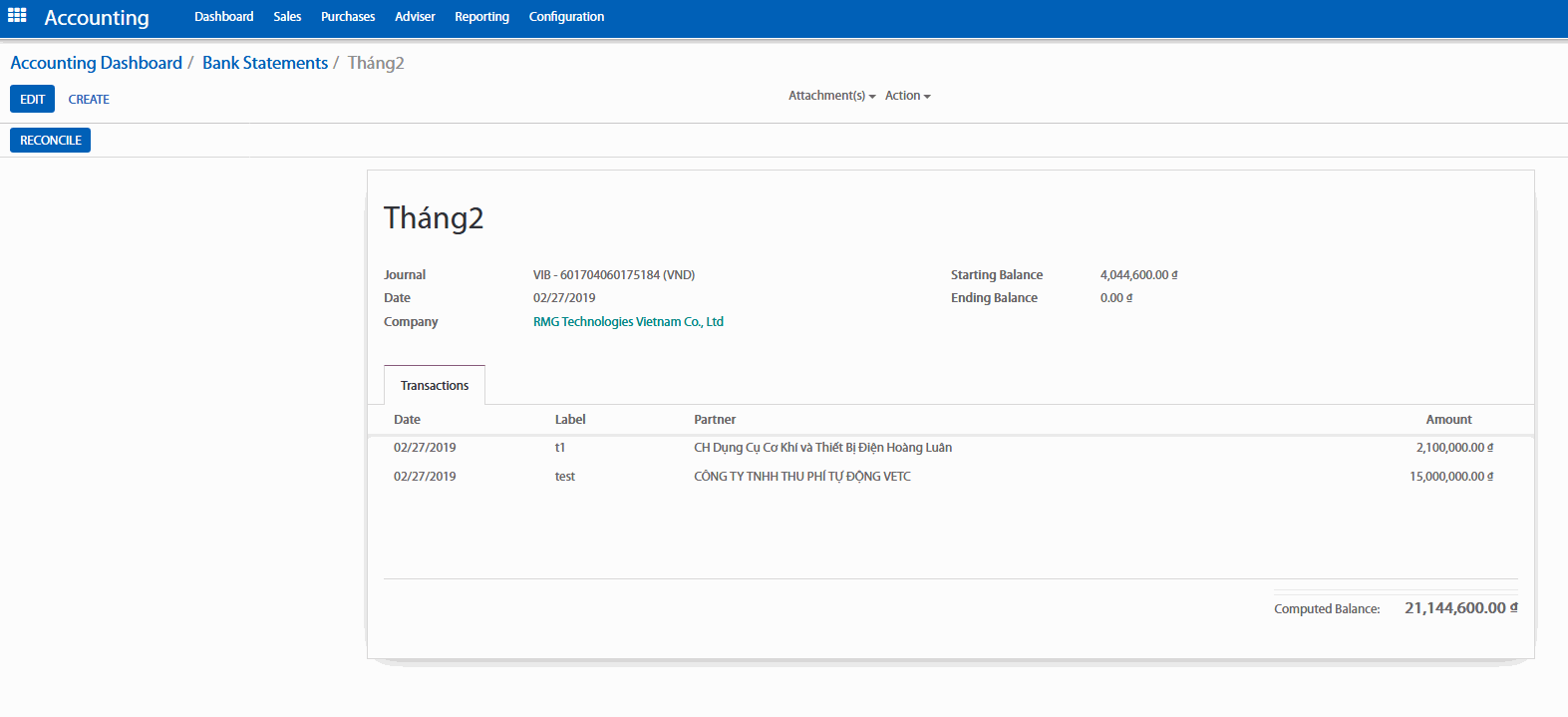Go back to Bank Statements breadcrumb
Viewport: 1568px width, 717px height.
(x=265, y=63)
